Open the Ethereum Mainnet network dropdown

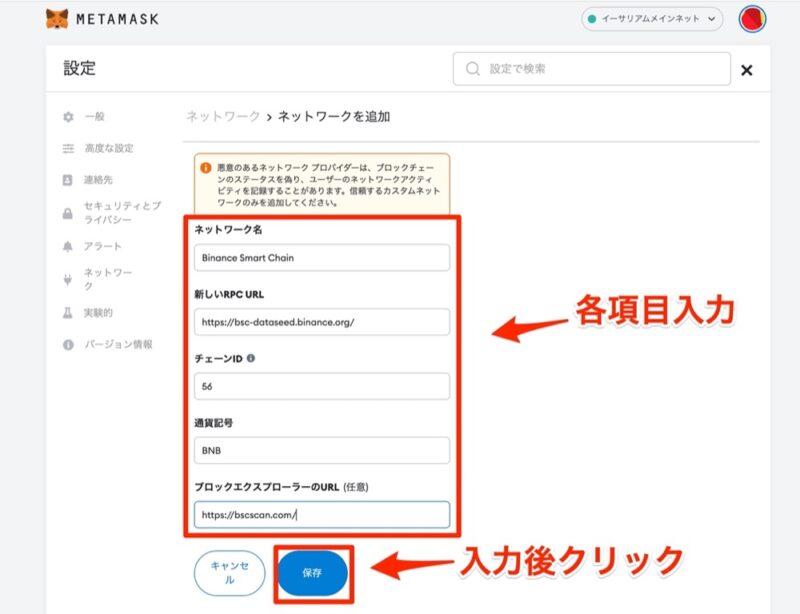point(652,19)
